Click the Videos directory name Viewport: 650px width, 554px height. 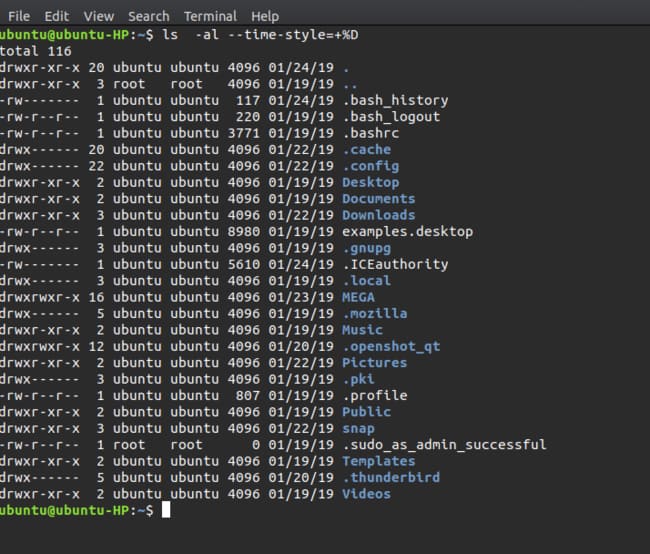tap(366, 493)
